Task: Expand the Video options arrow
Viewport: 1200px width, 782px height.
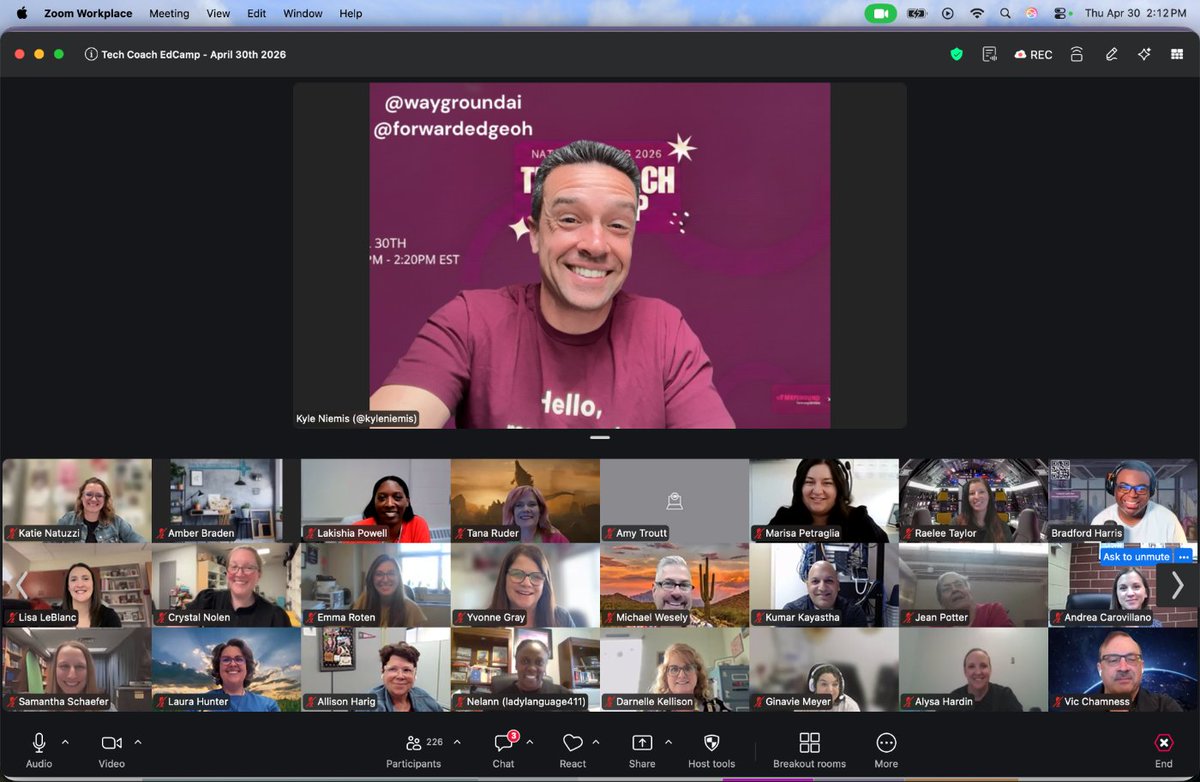Action: 138,742
